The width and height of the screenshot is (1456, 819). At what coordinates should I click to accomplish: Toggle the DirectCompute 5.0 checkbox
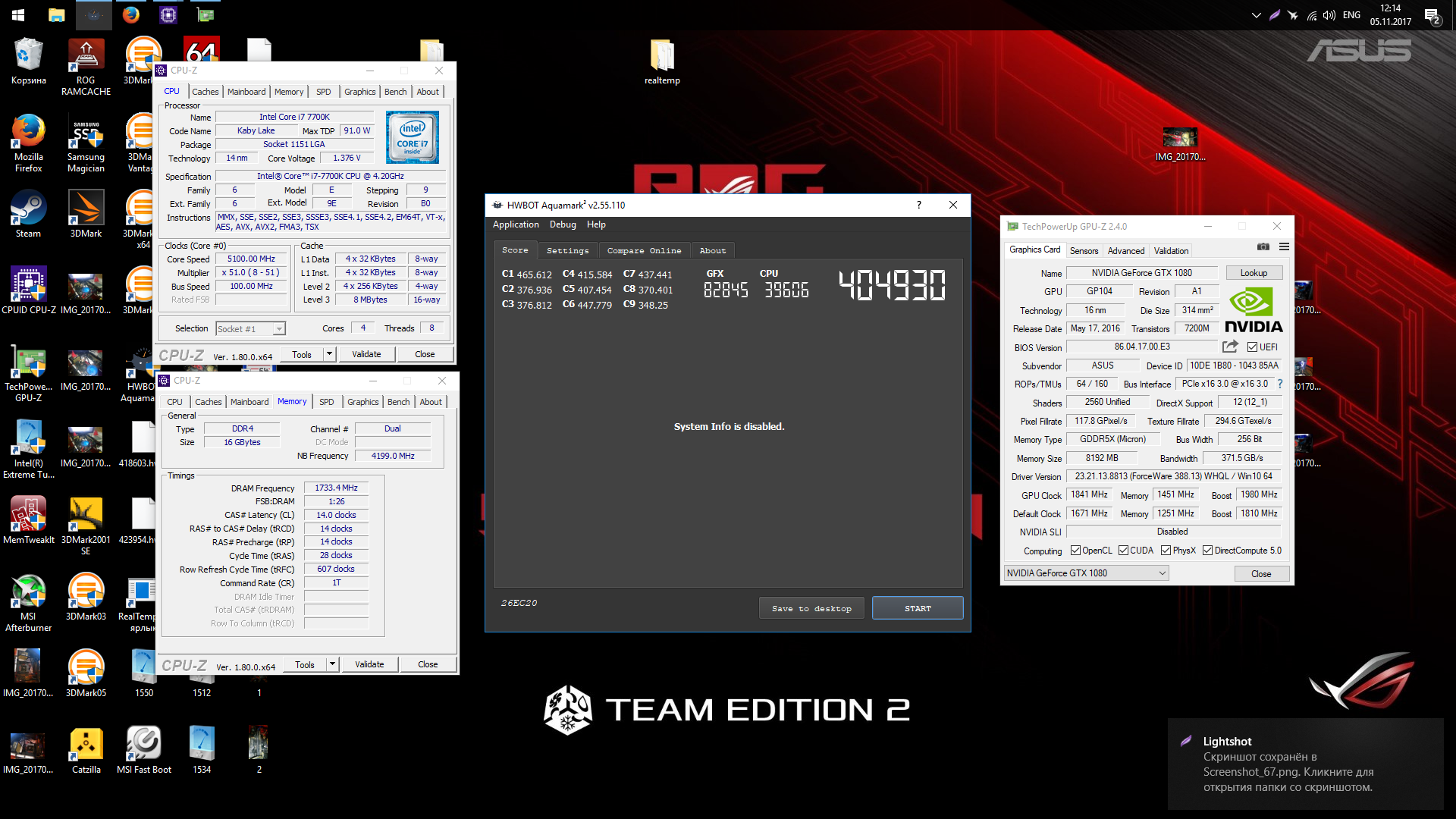(x=1207, y=551)
